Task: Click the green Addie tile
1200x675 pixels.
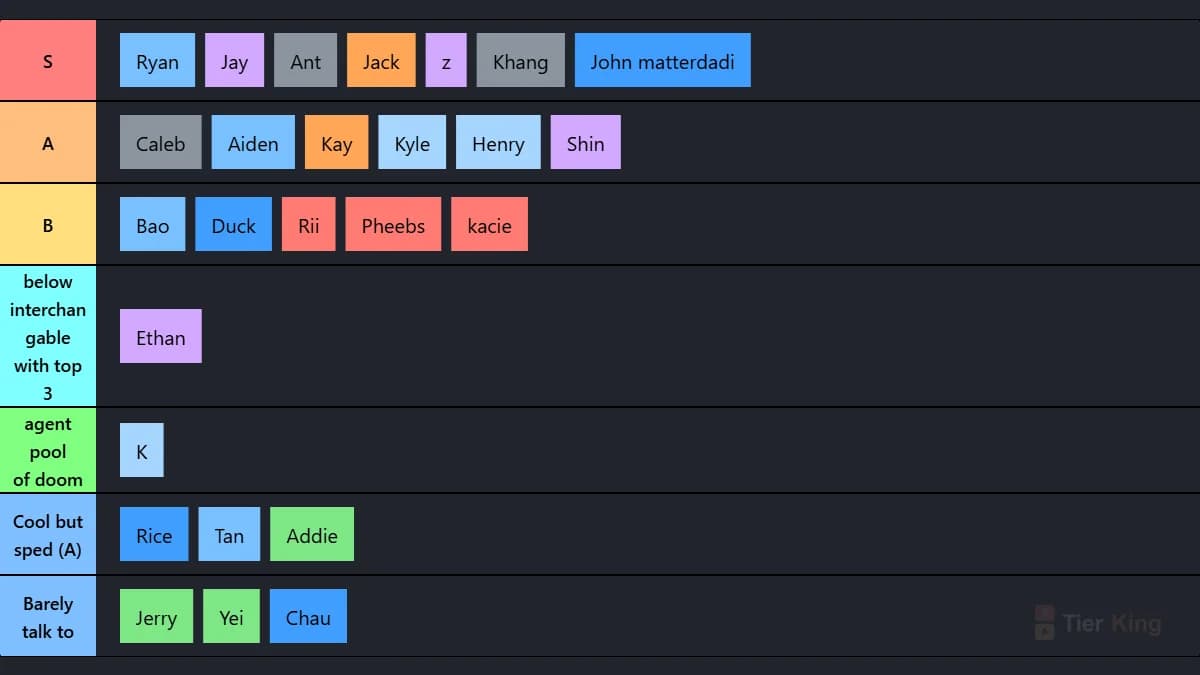Action: (312, 534)
